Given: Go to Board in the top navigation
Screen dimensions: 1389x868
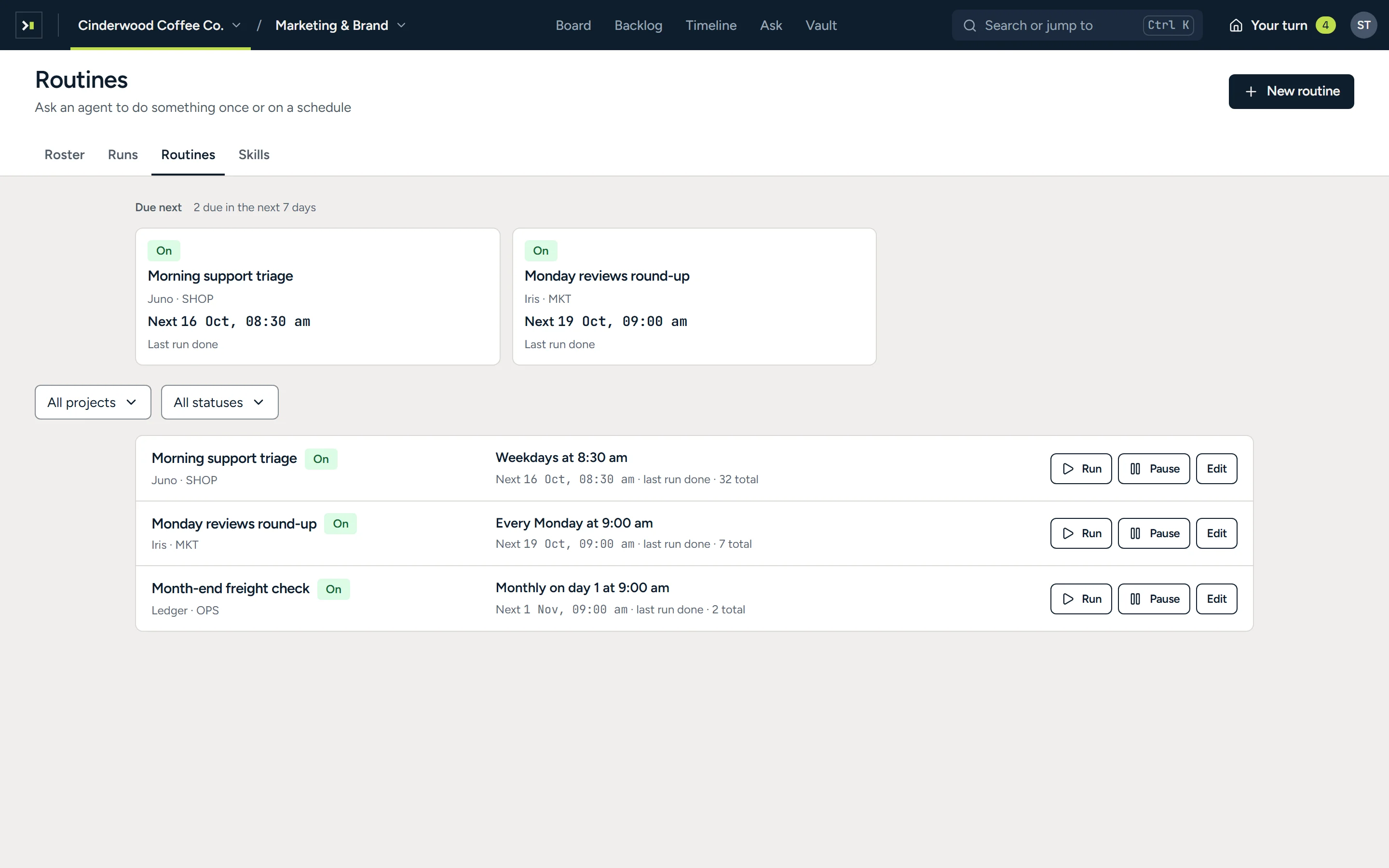Looking at the screenshot, I should coord(573,25).
